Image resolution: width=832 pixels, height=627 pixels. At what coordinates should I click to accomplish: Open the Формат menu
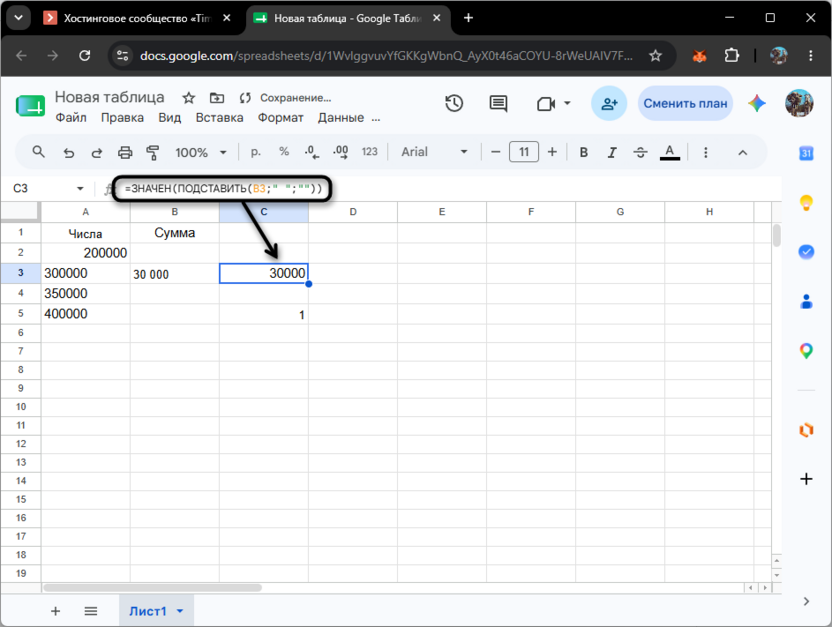(x=280, y=118)
